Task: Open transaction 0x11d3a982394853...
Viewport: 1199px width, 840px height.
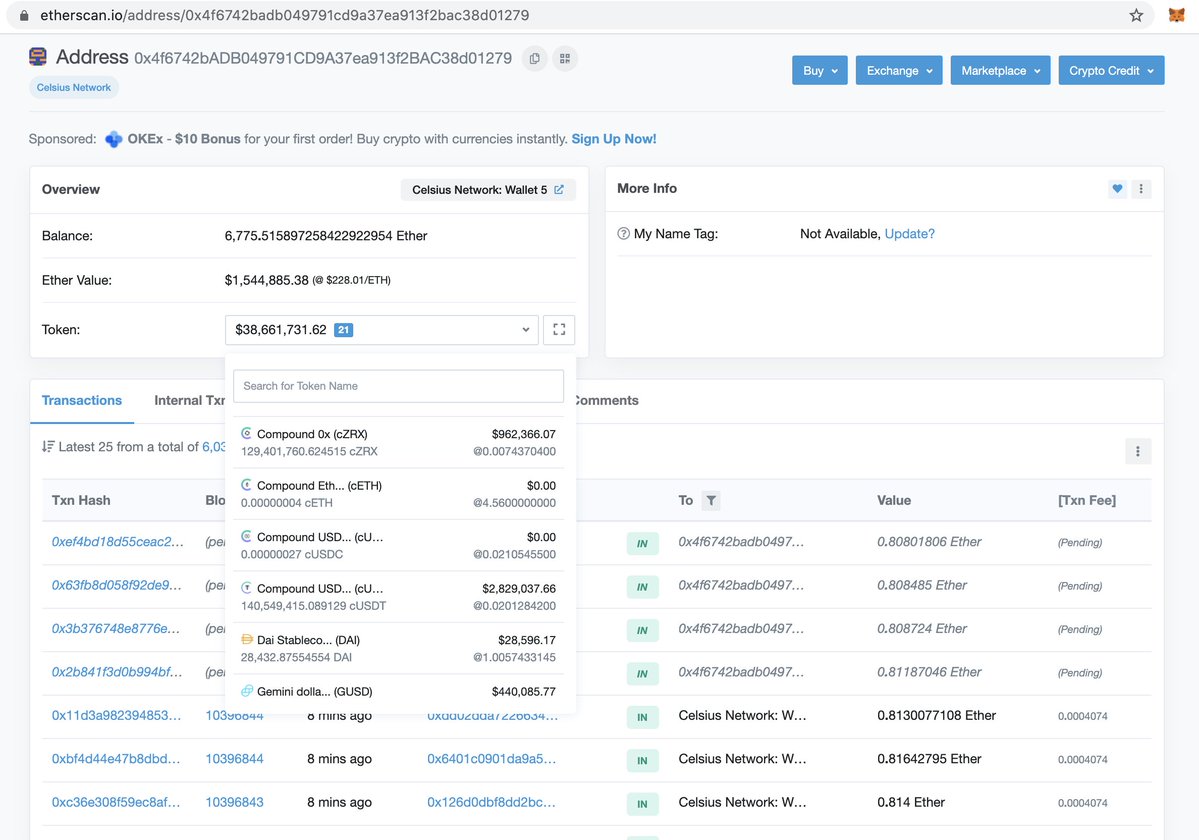Action: [116, 716]
